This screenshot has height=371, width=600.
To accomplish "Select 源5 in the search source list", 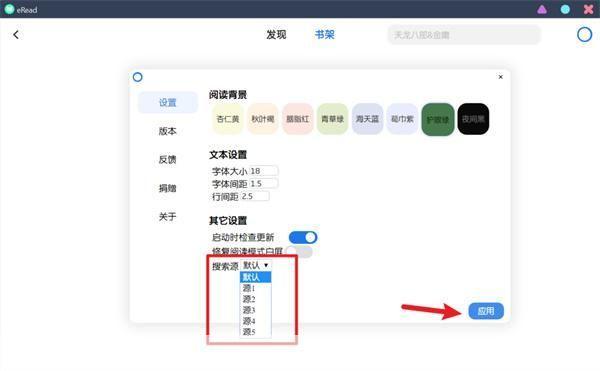I will point(256,332).
